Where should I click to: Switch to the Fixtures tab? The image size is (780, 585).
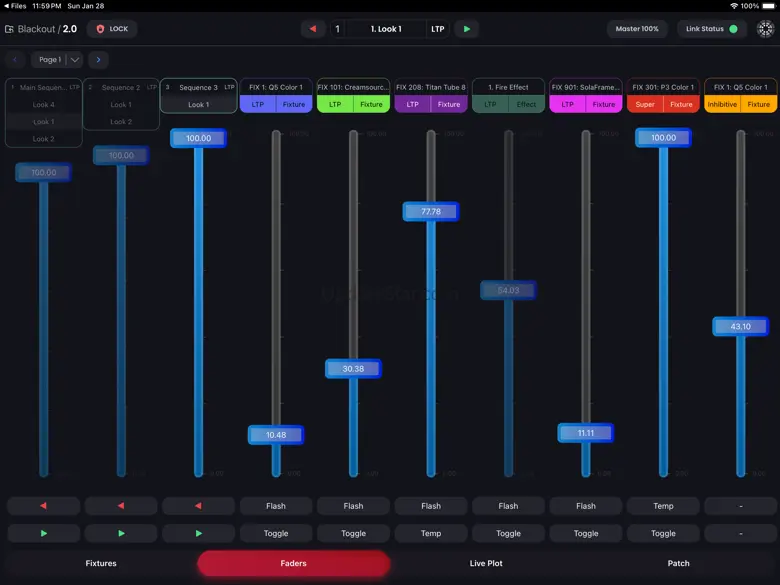click(x=101, y=563)
